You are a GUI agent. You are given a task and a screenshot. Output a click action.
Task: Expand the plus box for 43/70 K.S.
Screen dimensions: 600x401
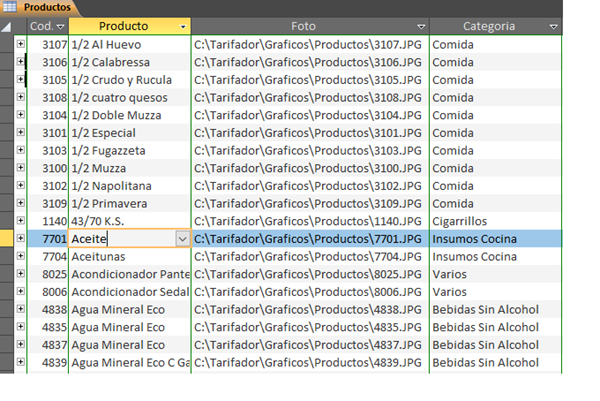pos(21,221)
